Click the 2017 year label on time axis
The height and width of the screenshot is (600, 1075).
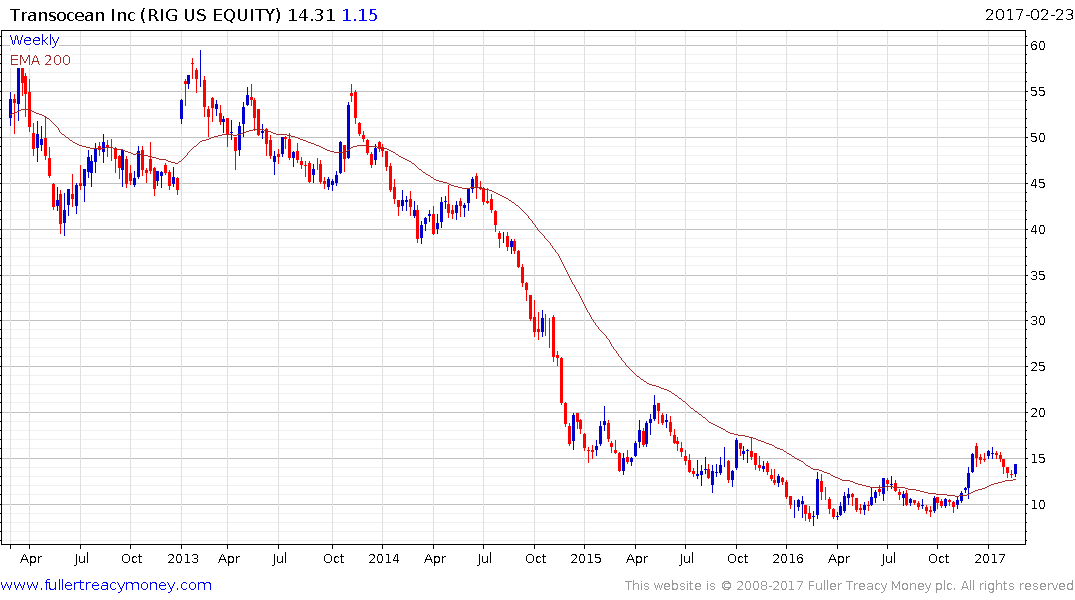pos(990,559)
